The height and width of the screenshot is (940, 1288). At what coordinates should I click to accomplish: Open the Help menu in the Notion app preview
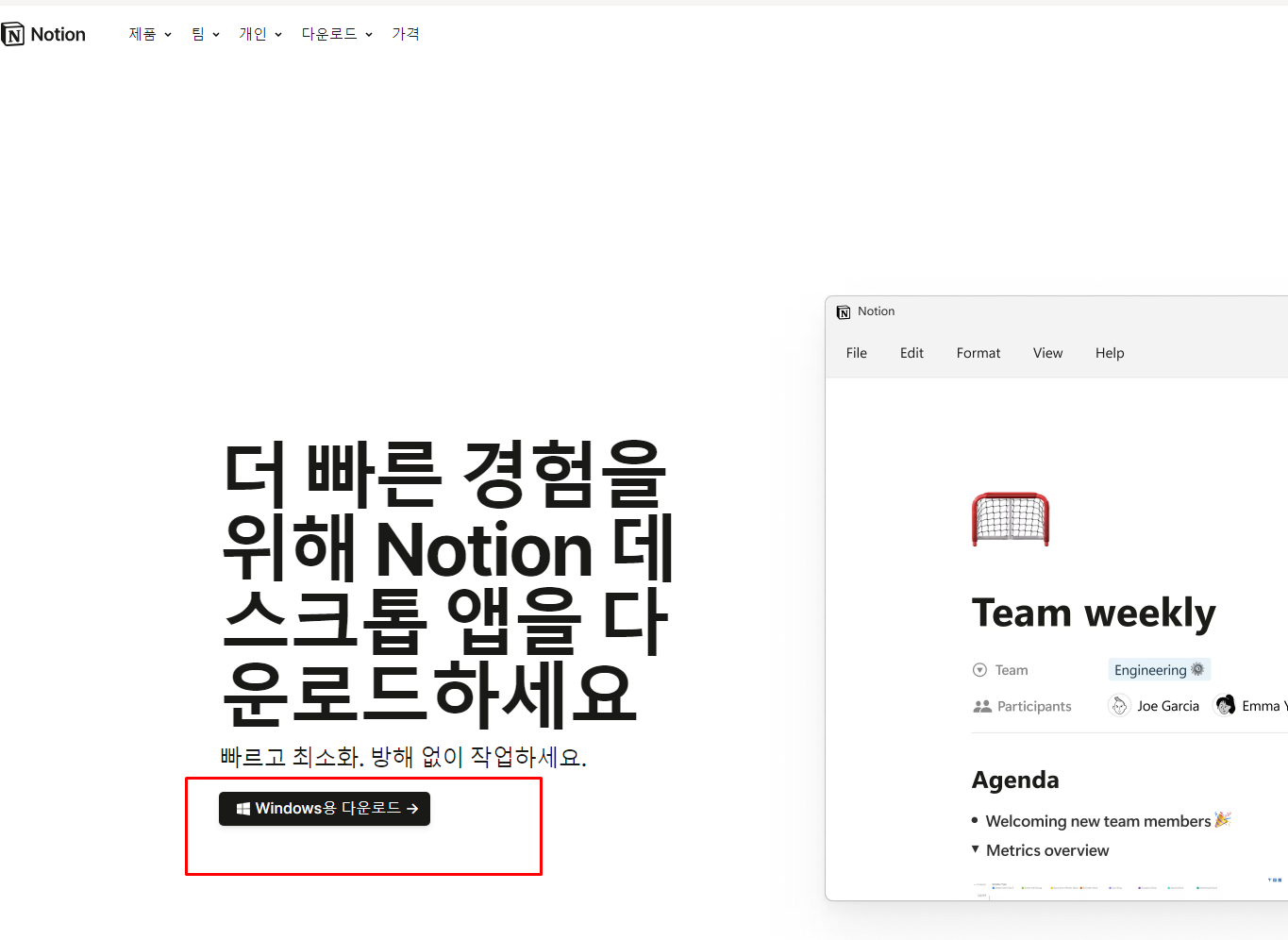click(1110, 353)
